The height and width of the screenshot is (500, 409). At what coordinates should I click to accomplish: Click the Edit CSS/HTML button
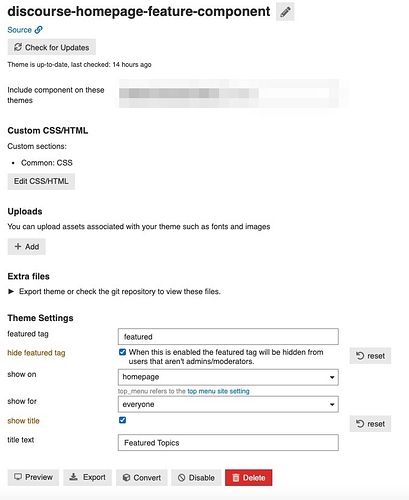(x=41, y=181)
